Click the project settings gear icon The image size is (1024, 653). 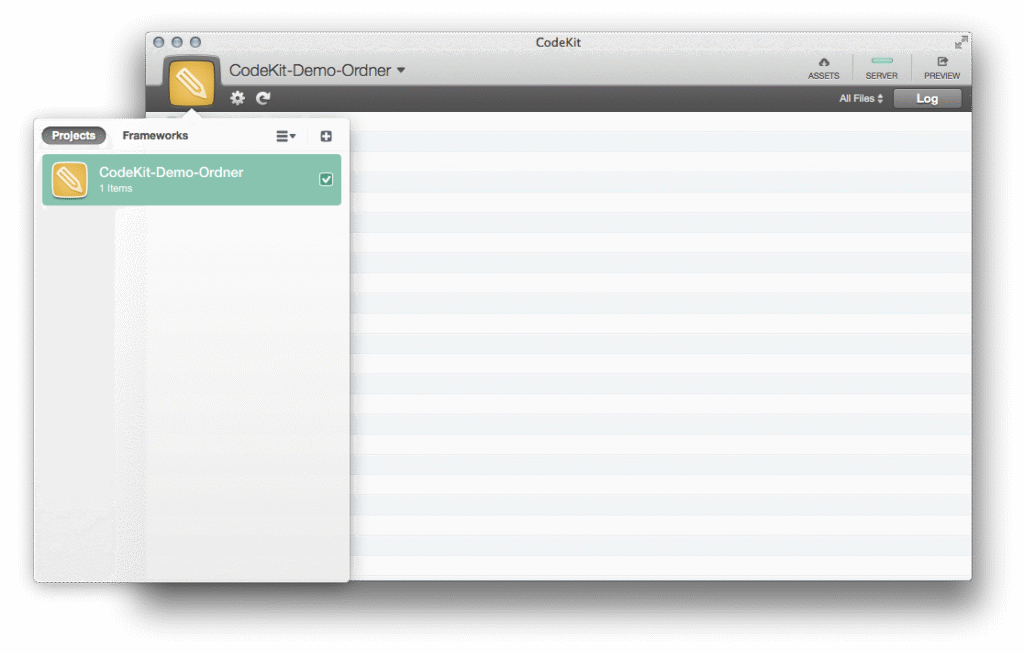click(x=237, y=98)
